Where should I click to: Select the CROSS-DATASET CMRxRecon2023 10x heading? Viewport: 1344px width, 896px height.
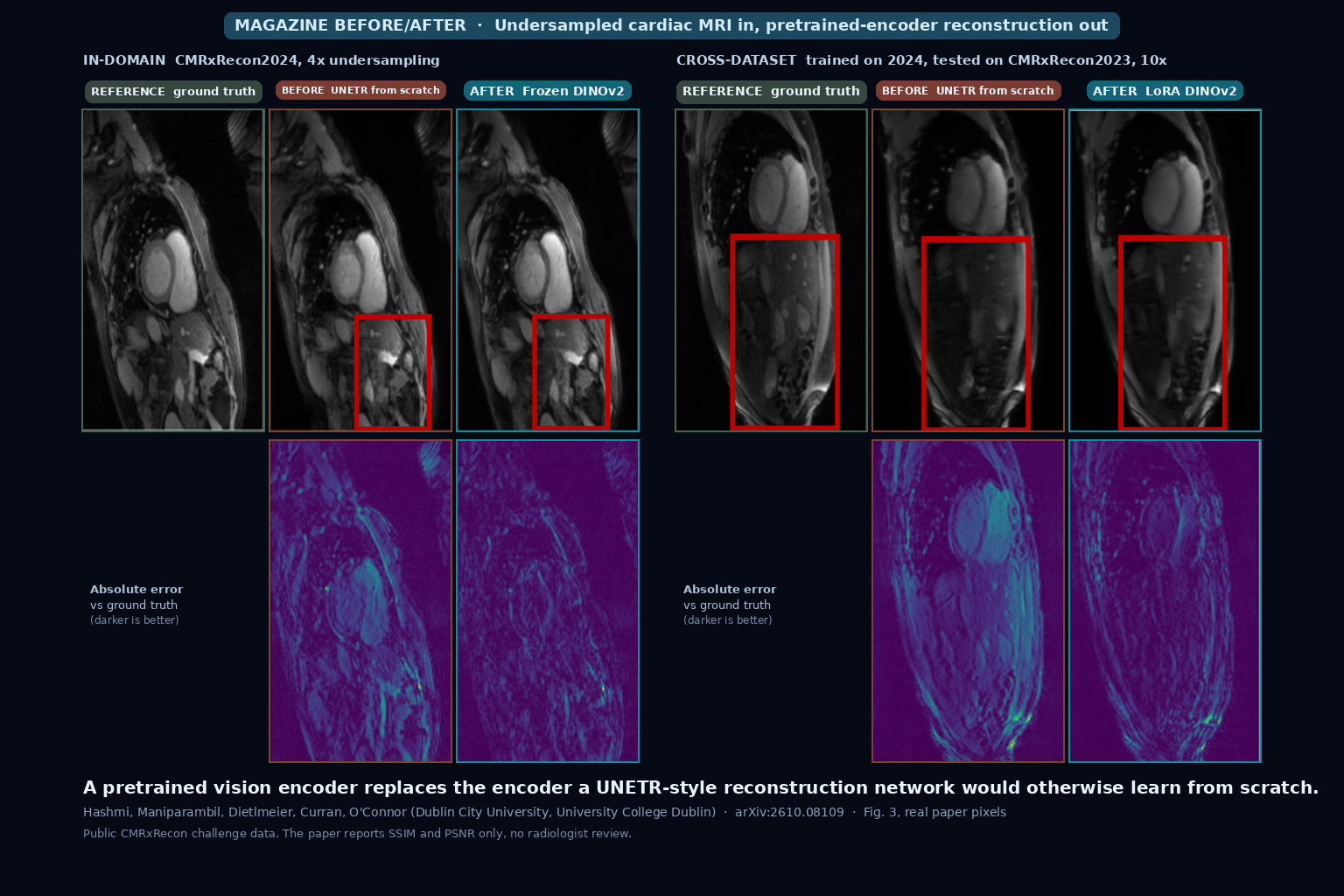point(921,60)
